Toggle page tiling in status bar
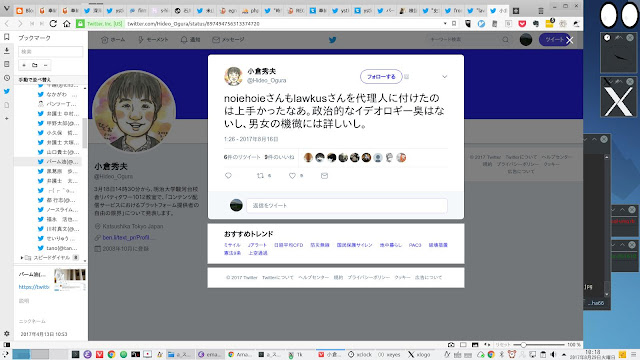Screen dimensions: 640x360 (463, 345)
